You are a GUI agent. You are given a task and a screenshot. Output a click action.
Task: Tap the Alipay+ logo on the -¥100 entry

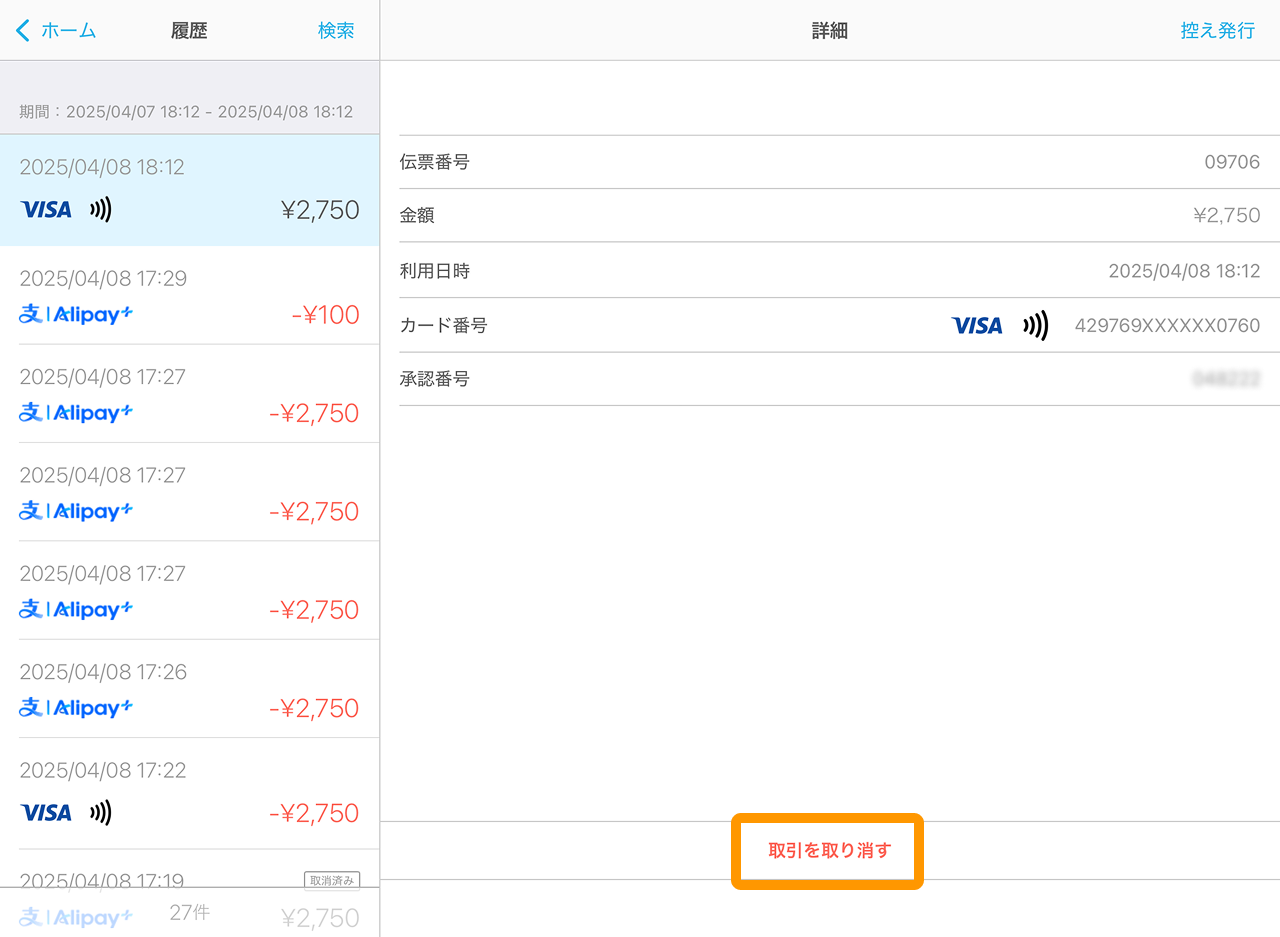point(76,315)
